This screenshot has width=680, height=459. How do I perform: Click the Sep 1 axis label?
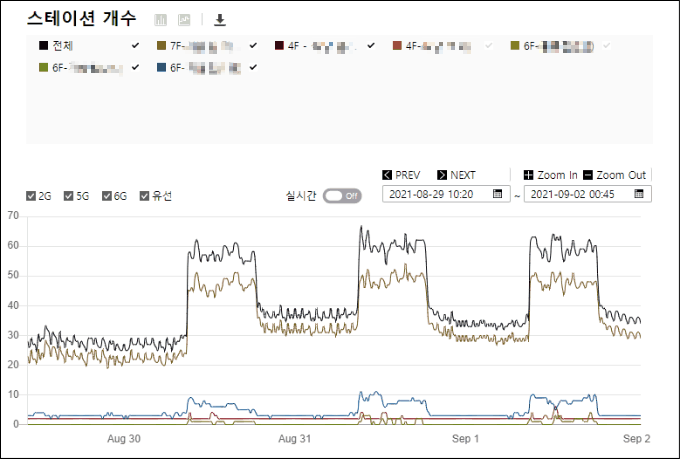[x=465, y=439]
